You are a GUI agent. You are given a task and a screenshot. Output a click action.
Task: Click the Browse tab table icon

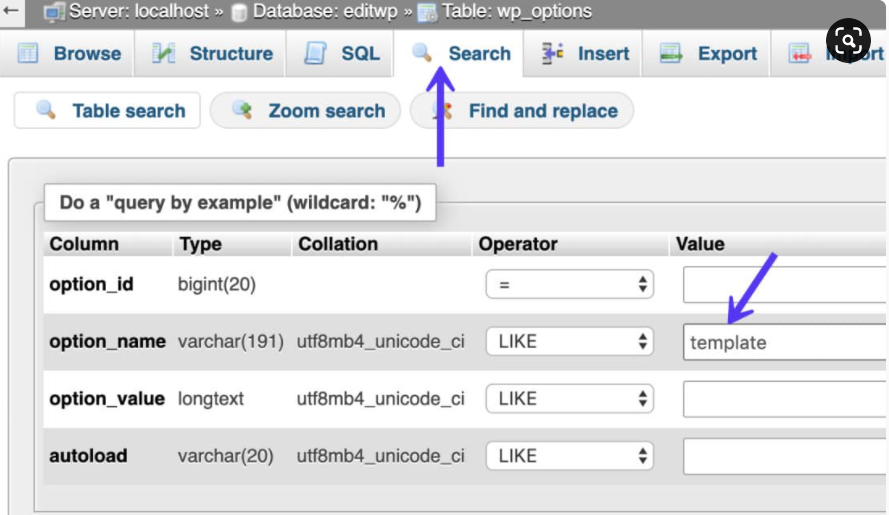tap(29, 54)
